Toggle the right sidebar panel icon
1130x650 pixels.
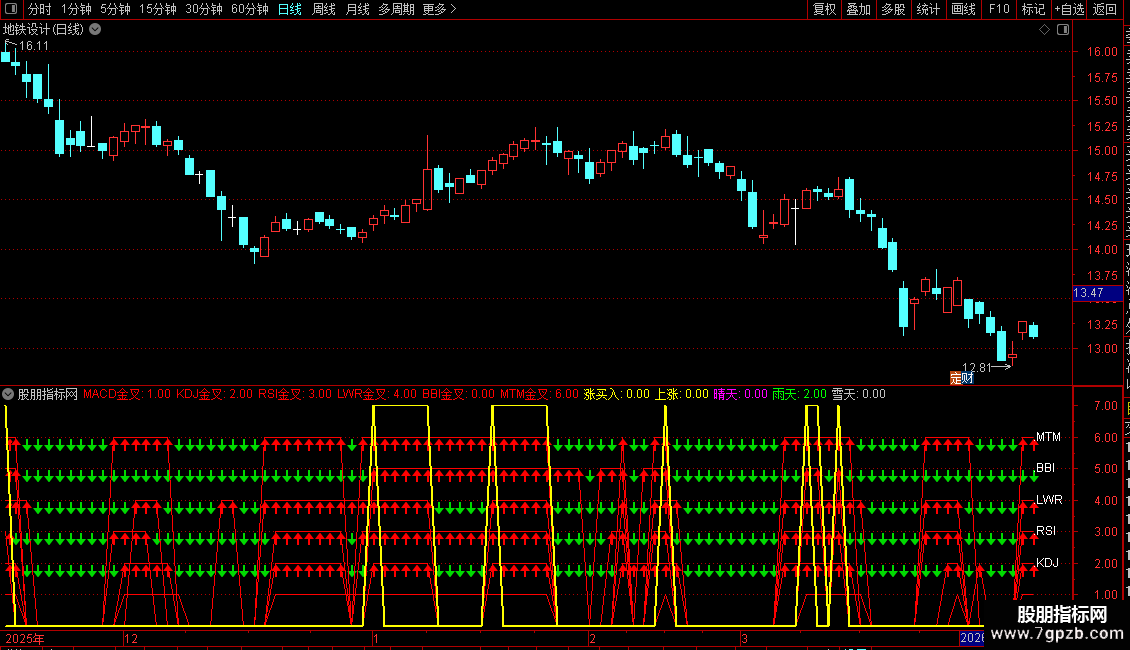click(x=1063, y=30)
